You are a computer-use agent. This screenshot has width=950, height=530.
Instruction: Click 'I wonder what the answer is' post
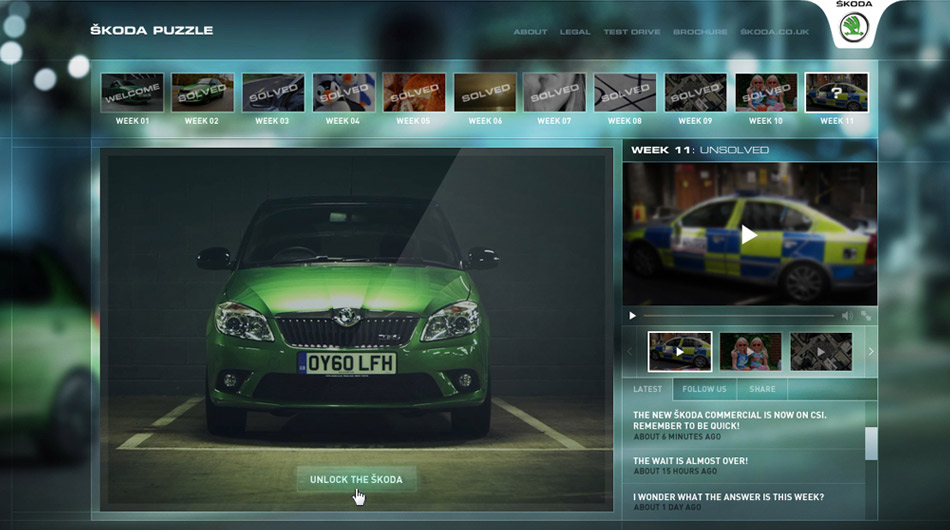[x=728, y=502]
